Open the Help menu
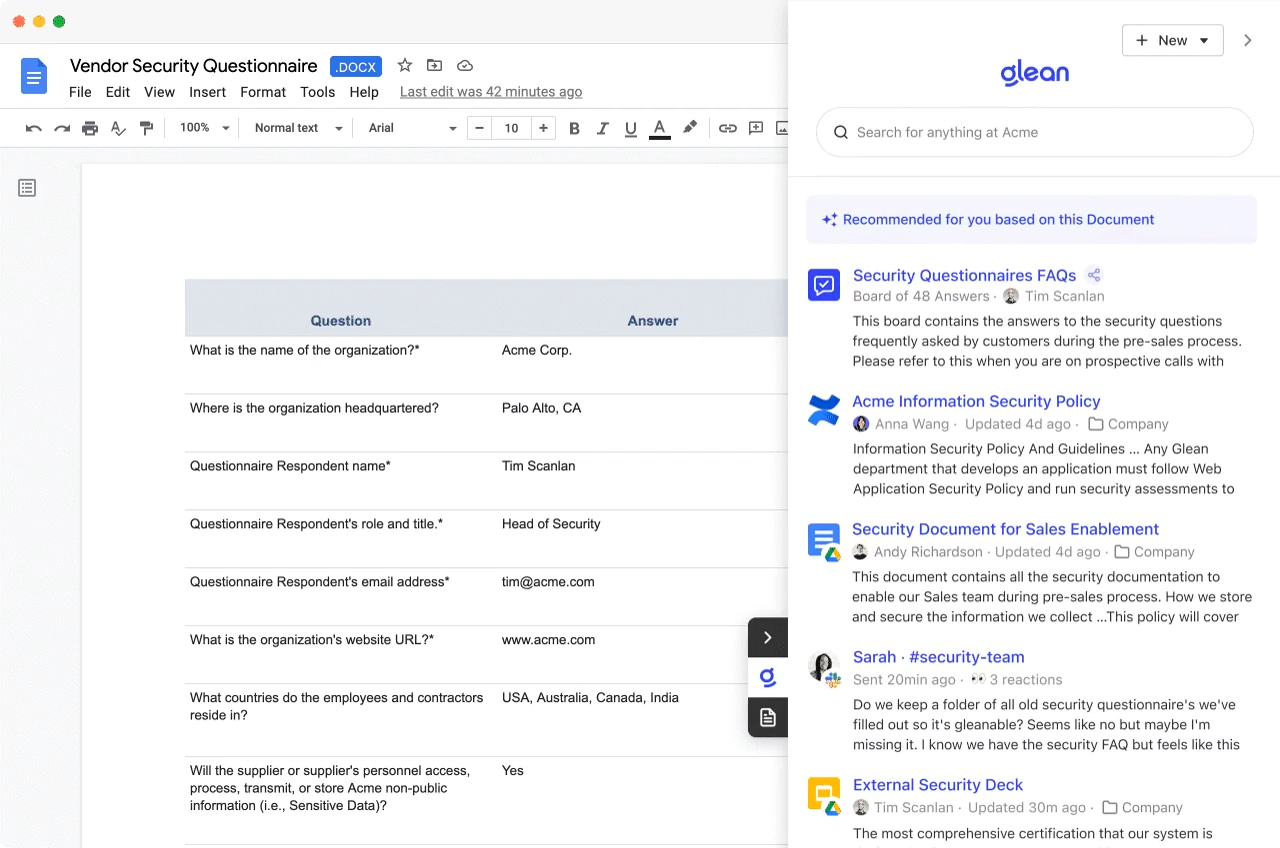The height and width of the screenshot is (848, 1280). click(x=364, y=92)
